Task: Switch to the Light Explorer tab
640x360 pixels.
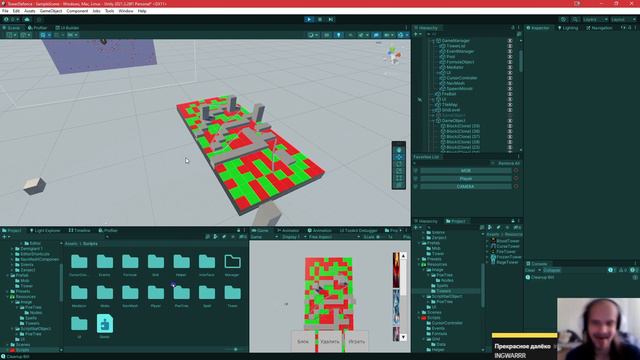Action: point(45,231)
